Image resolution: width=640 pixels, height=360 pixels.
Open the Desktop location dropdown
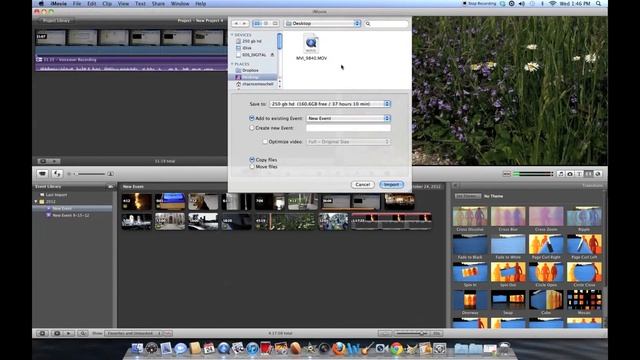322,24
